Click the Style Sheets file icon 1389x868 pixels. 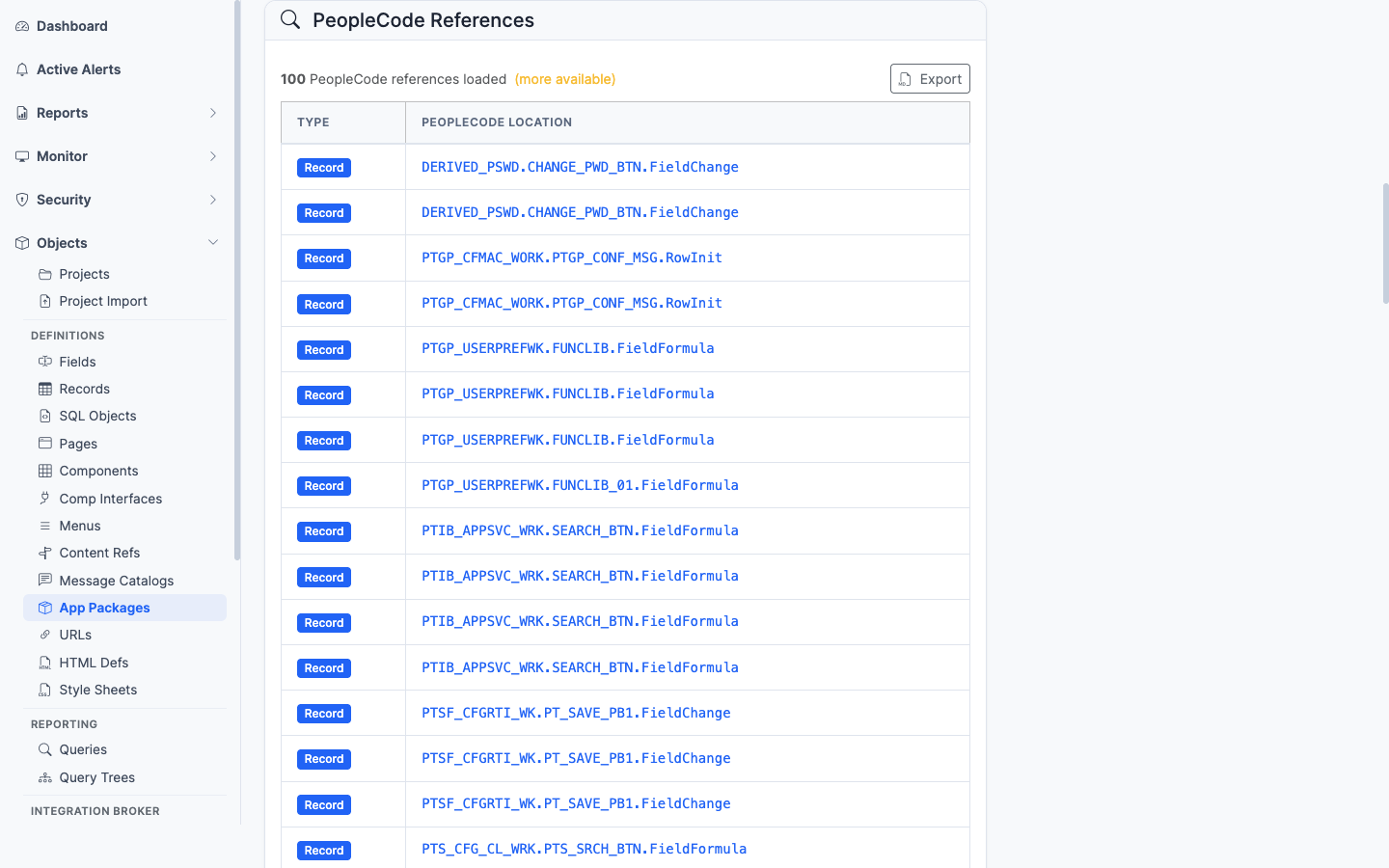tap(45, 690)
